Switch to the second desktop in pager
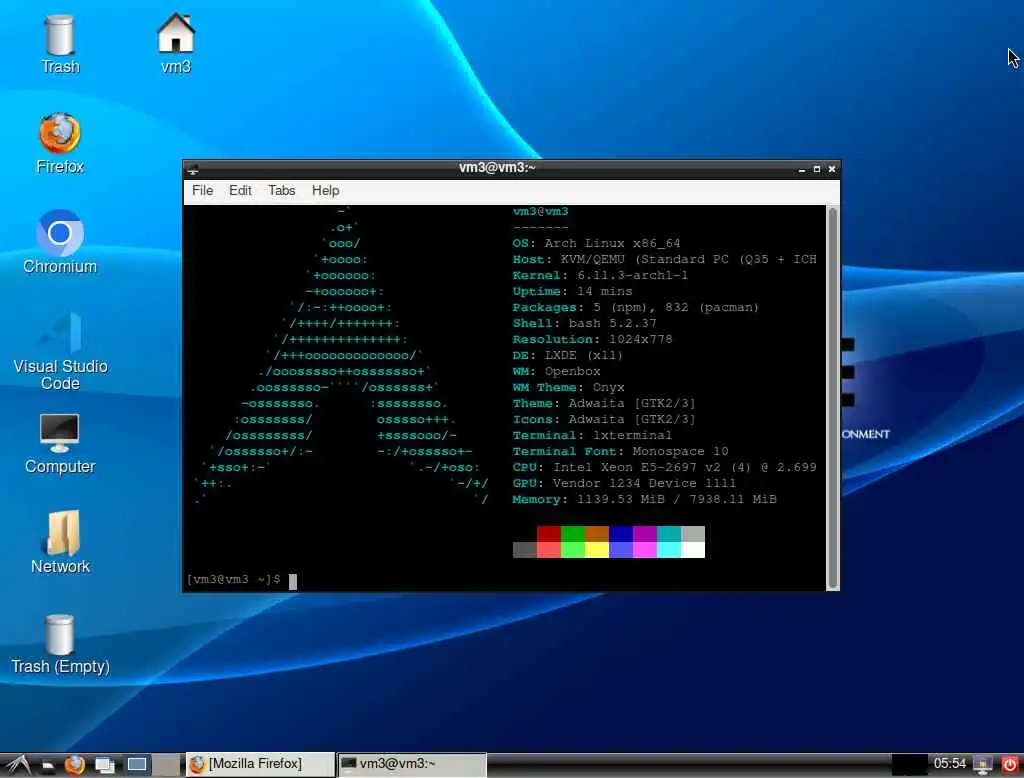Viewport: 1024px width, 778px height. [167, 764]
